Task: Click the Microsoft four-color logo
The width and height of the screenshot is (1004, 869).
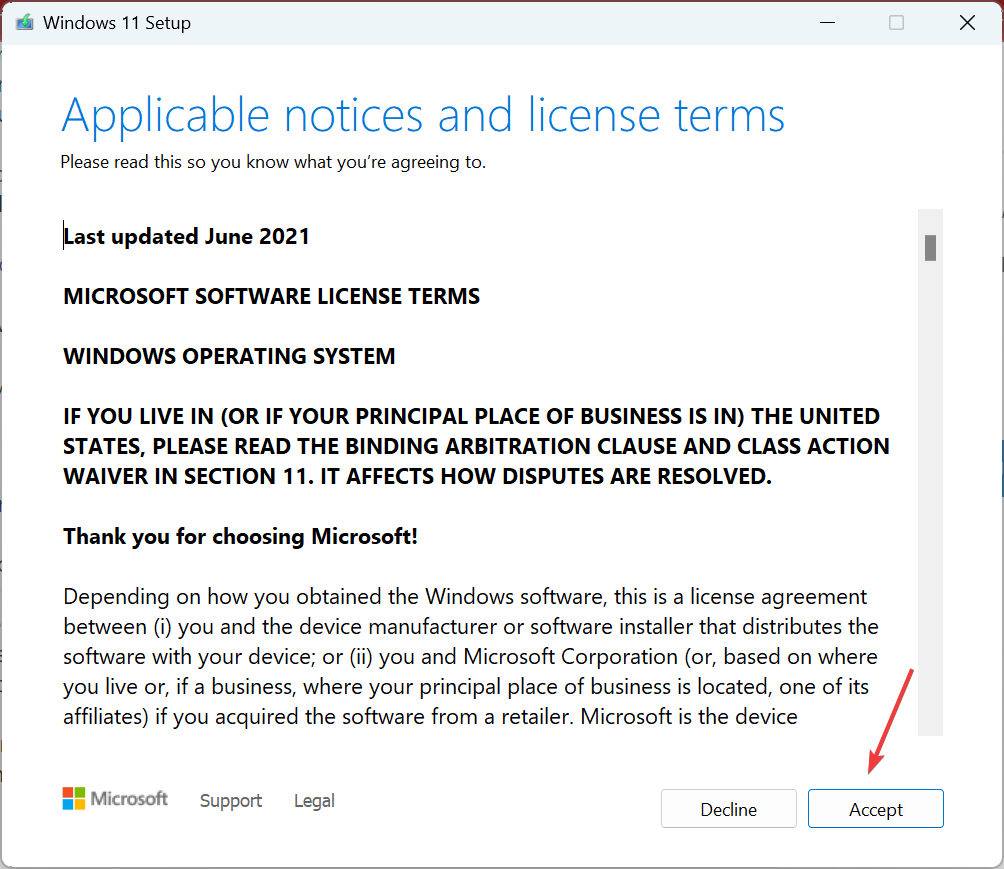Action: [x=74, y=799]
